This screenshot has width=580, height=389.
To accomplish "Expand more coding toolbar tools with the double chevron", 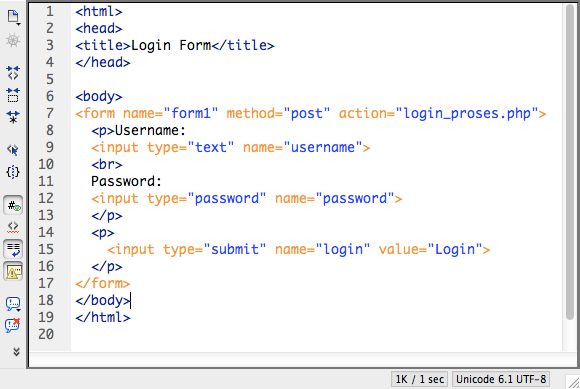I will coord(16,352).
